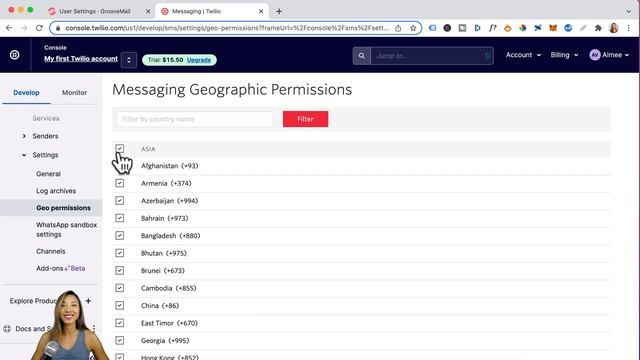640x360 pixels.
Task: Click the Filter by country name field
Action: (195, 119)
